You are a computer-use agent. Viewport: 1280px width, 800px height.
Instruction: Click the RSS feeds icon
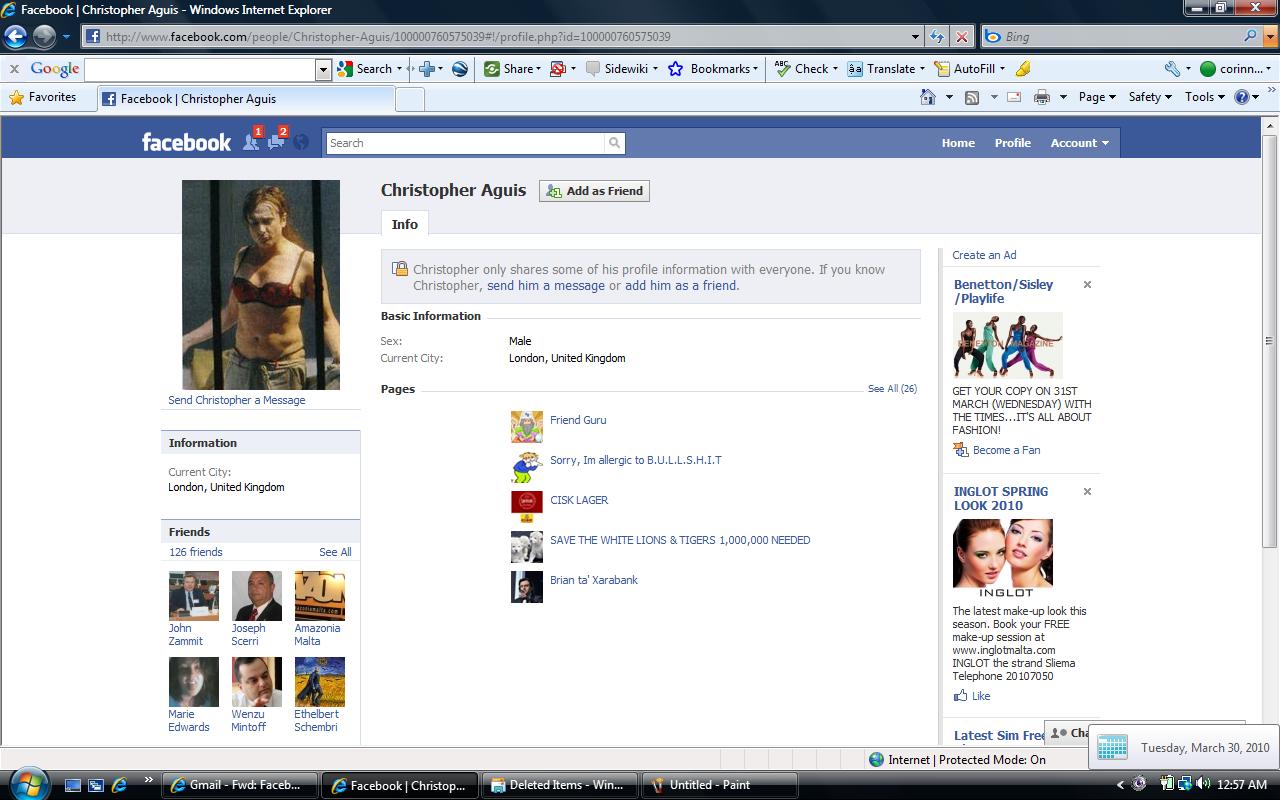[x=971, y=97]
